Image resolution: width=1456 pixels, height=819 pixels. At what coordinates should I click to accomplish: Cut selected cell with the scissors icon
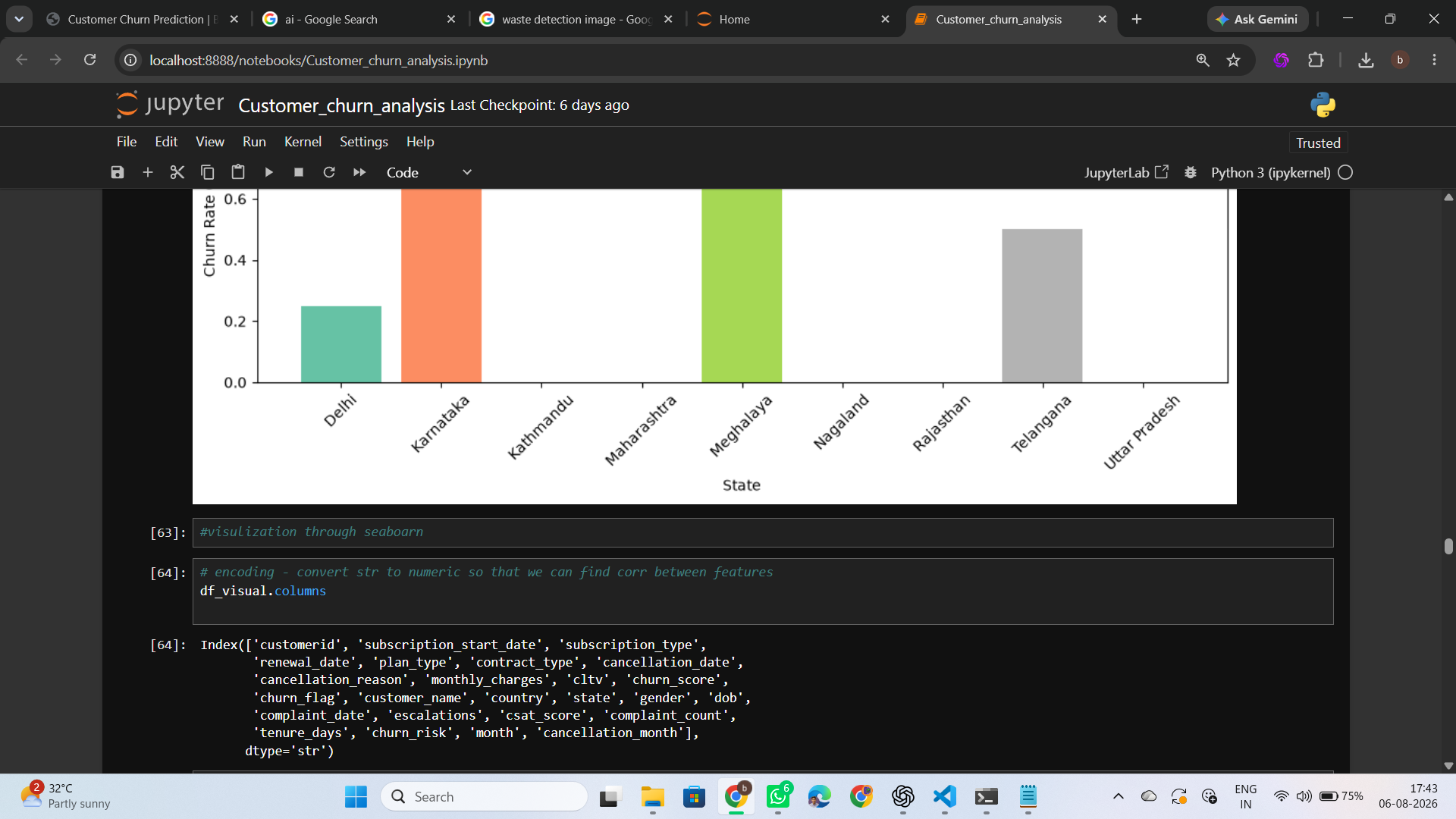[x=177, y=172]
